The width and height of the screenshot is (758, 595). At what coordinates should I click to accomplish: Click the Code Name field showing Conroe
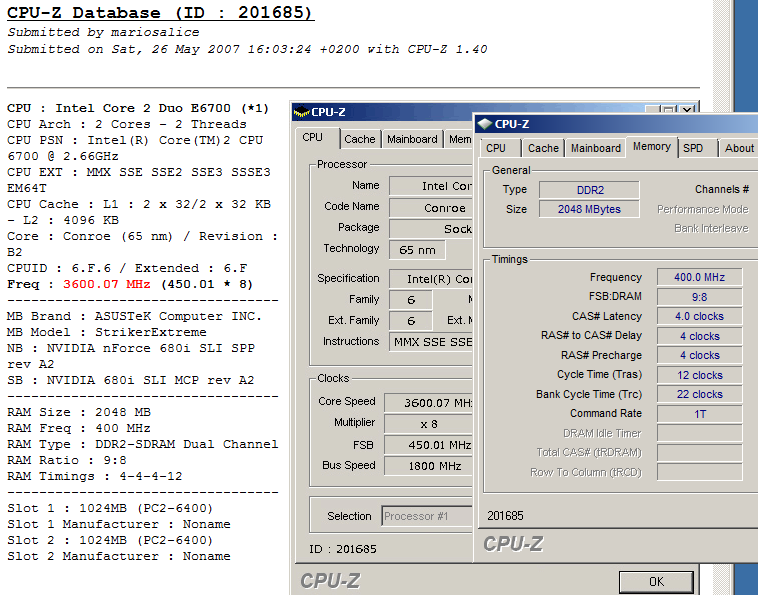431,208
